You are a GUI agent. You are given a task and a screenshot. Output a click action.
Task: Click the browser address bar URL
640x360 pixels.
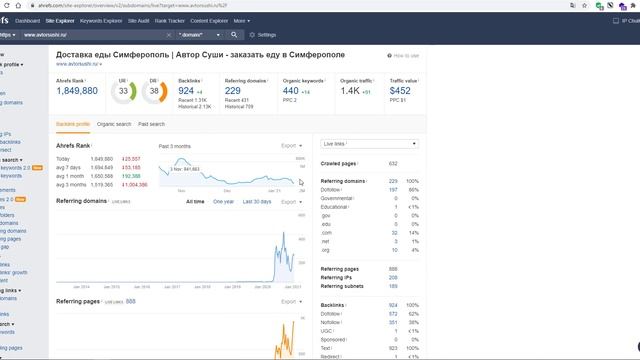tap(133, 6)
